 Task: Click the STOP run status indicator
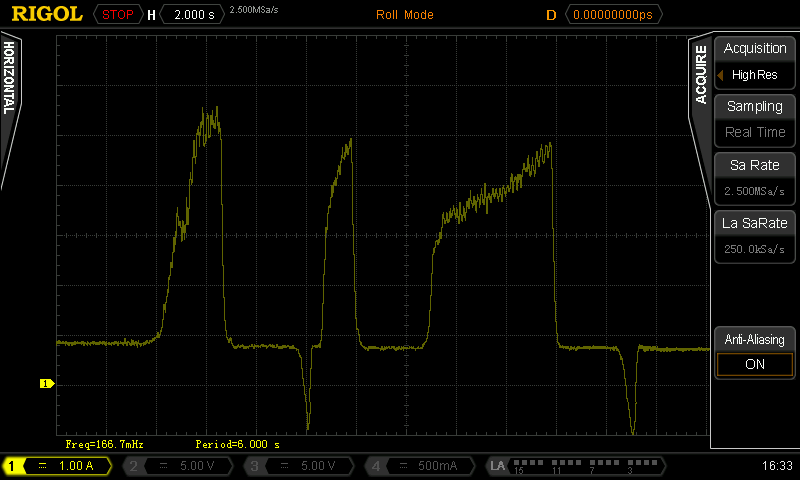[118, 15]
